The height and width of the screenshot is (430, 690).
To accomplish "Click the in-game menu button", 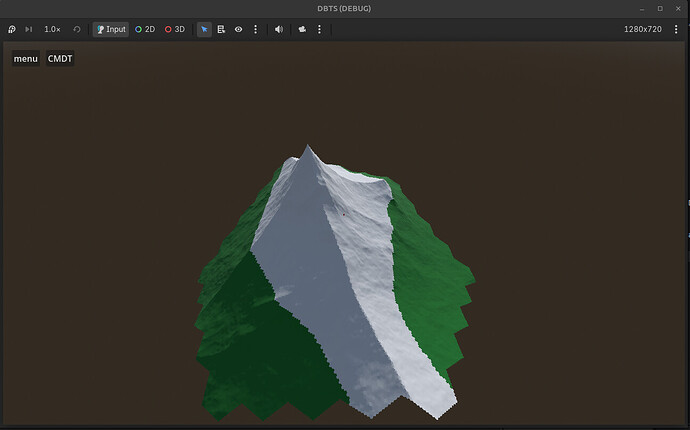I will click(26, 59).
